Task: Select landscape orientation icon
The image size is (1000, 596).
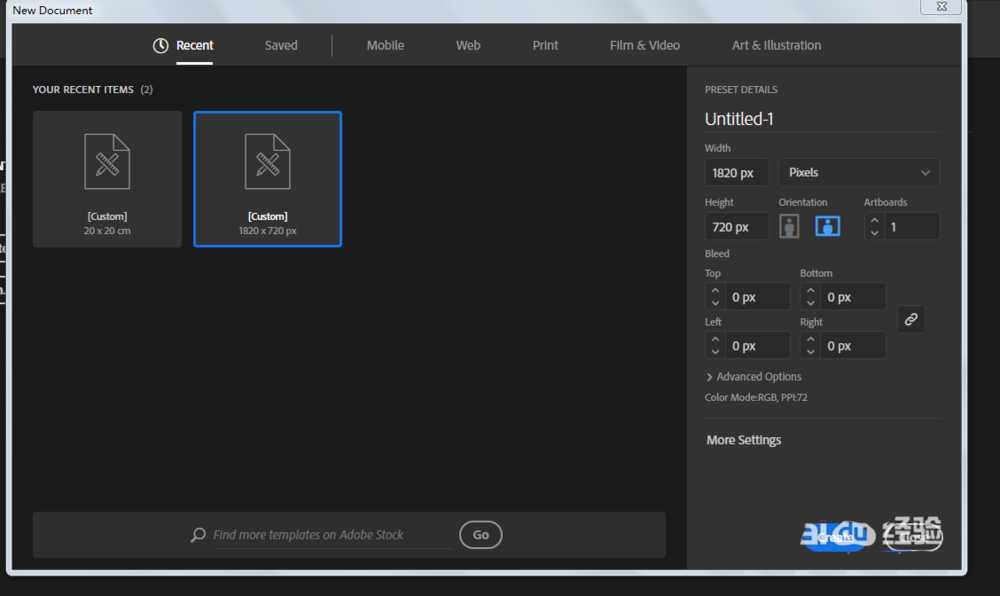Action: pos(827,226)
